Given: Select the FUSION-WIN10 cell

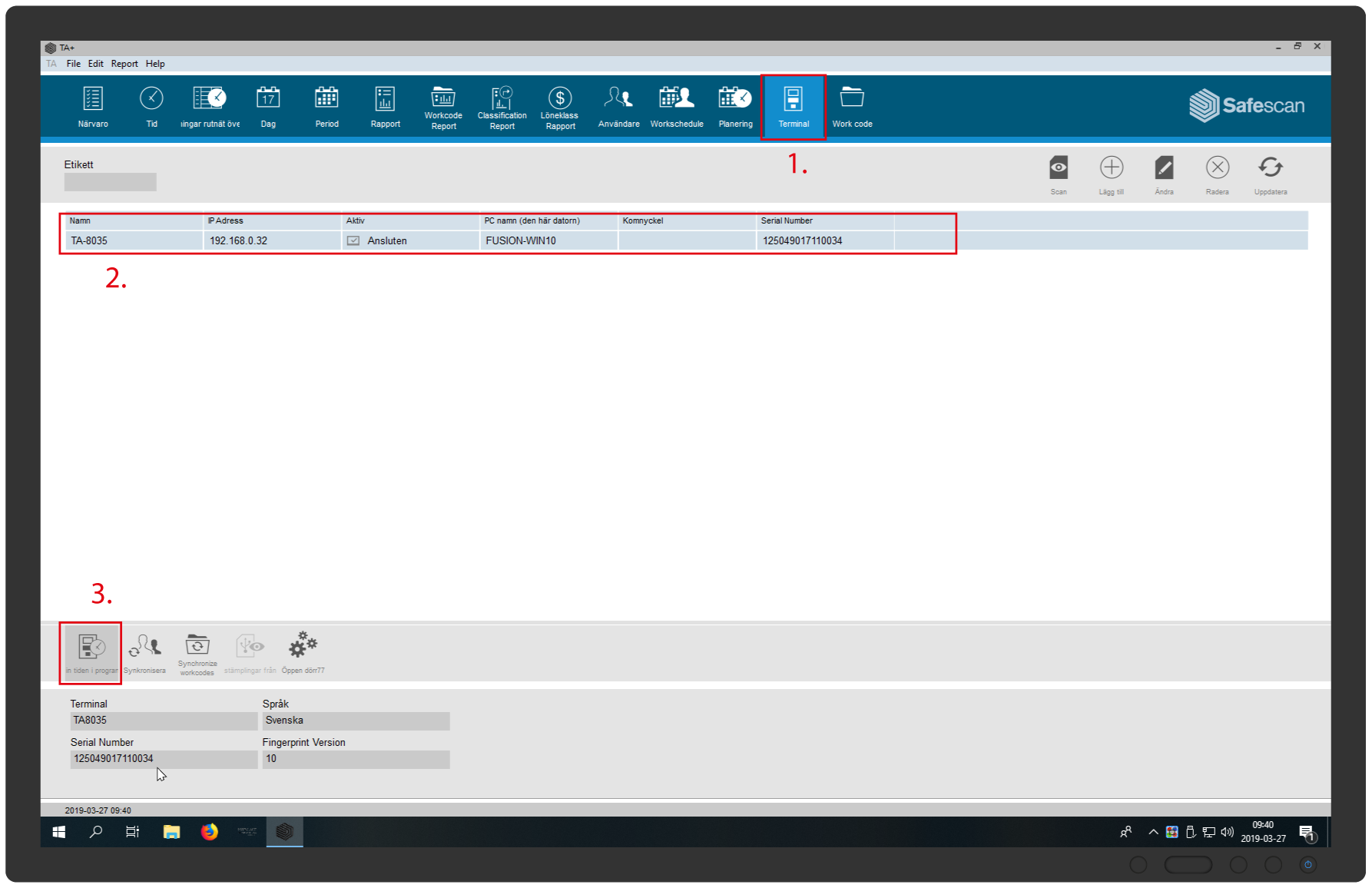Looking at the screenshot, I should pyautogui.click(x=549, y=240).
